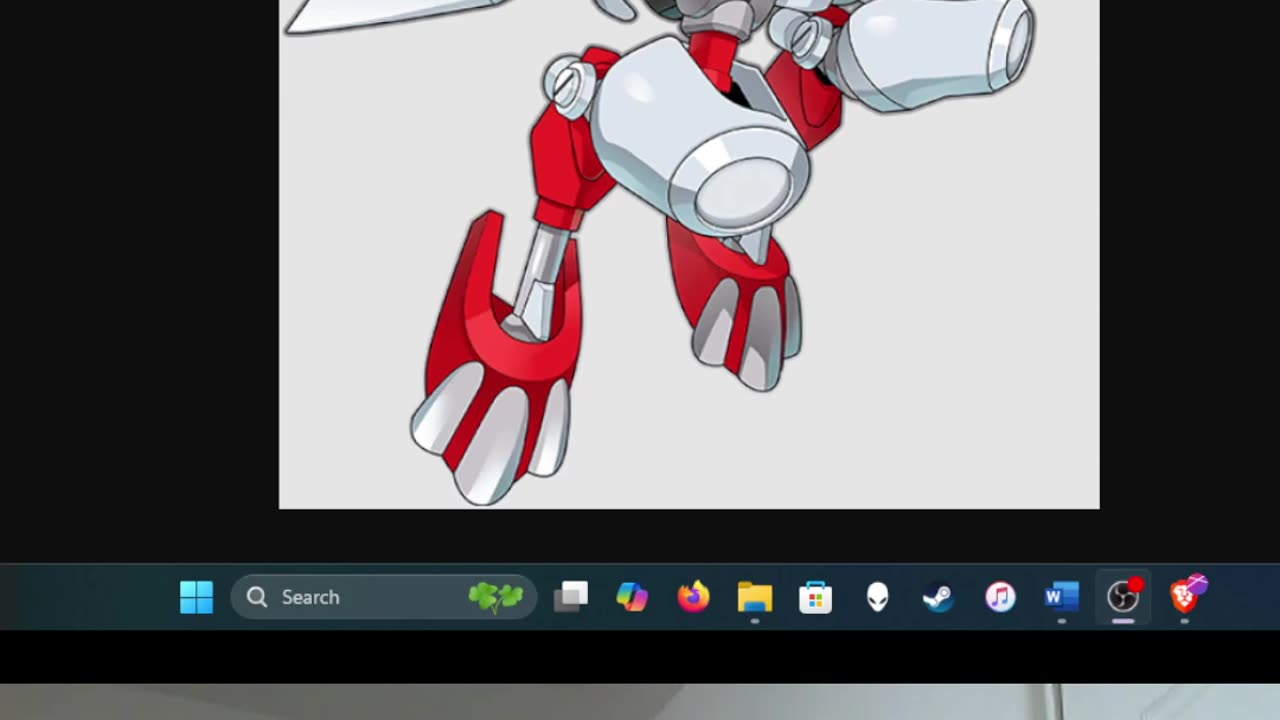Click the Search box in the taskbar
1280x720 pixels.
click(384, 597)
